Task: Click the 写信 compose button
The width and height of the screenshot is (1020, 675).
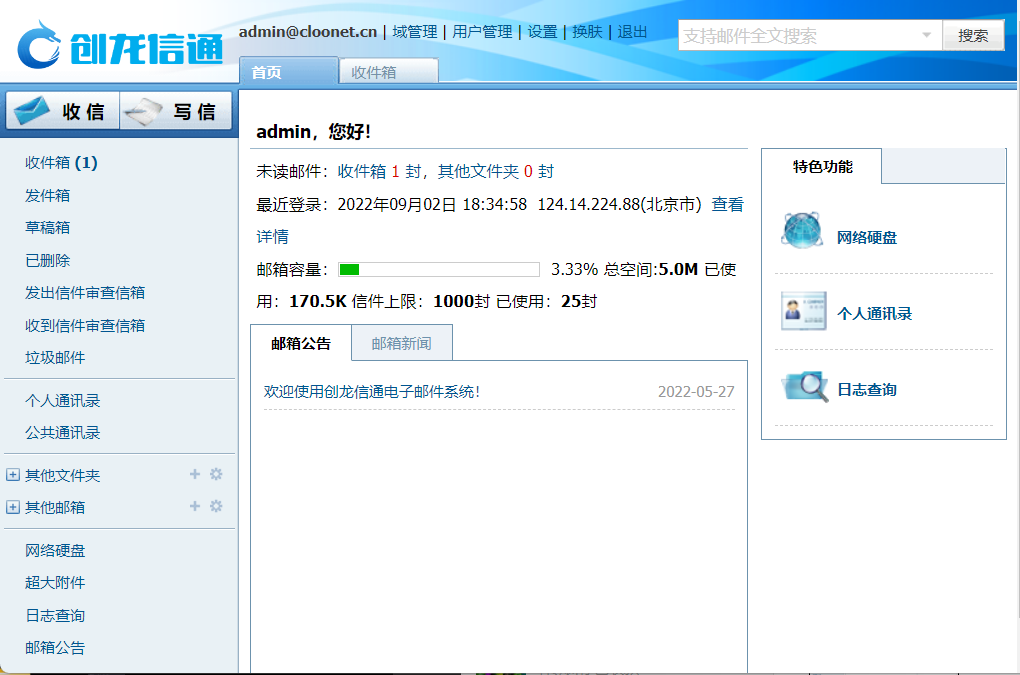Action: [177, 111]
